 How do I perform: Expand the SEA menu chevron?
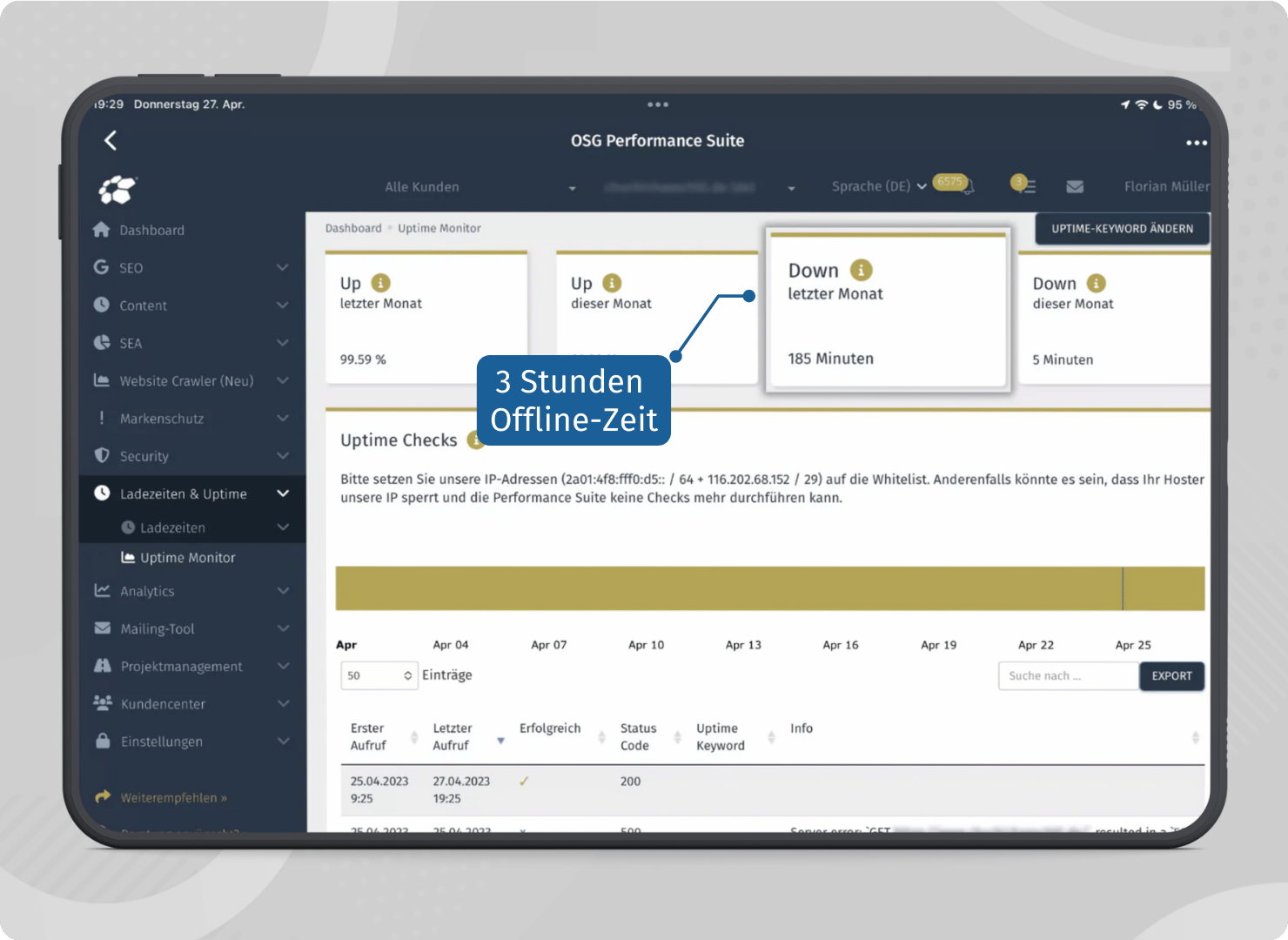click(x=283, y=342)
